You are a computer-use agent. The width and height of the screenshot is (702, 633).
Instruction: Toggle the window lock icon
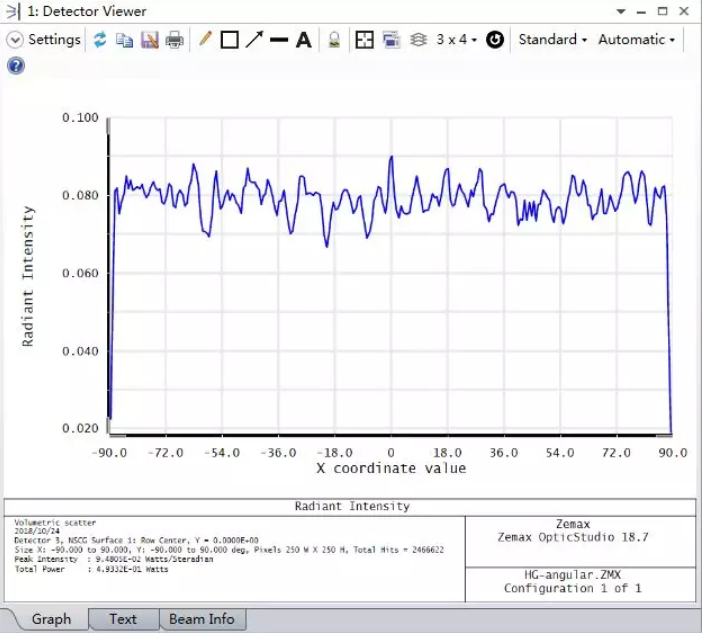334,40
